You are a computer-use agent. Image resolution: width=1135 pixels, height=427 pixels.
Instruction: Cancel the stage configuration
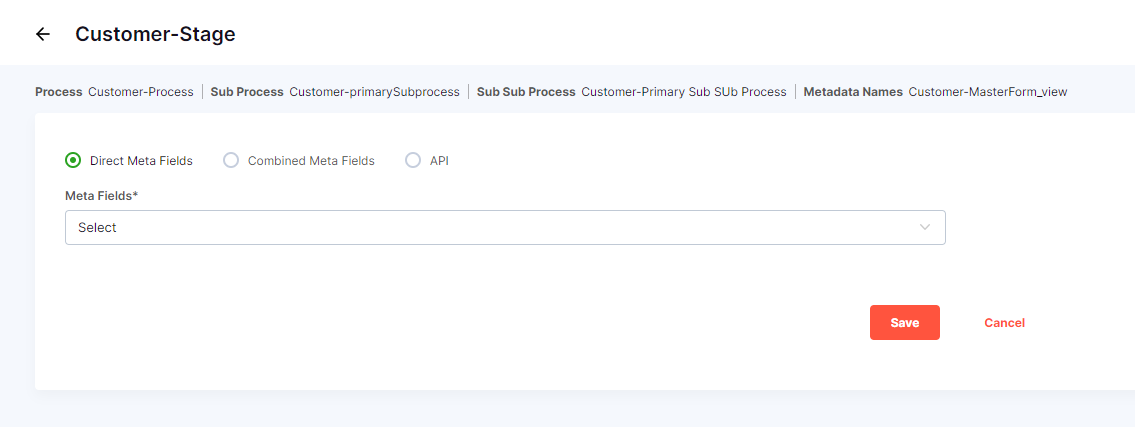[1004, 322]
